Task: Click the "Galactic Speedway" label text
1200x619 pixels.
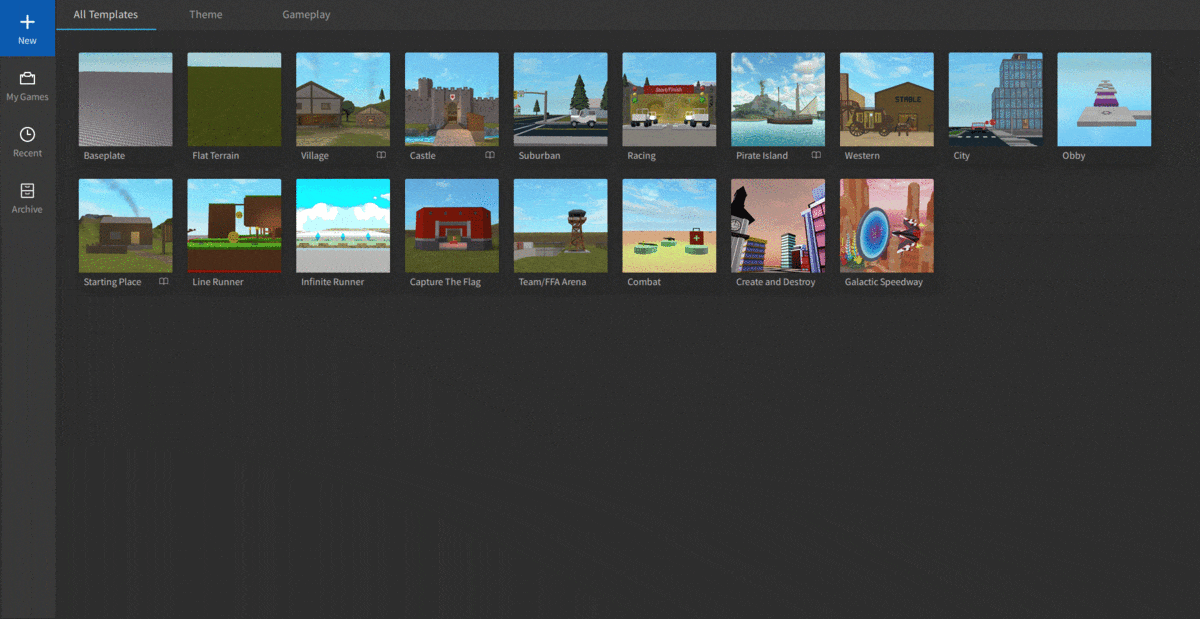Action: click(x=884, y=282)
